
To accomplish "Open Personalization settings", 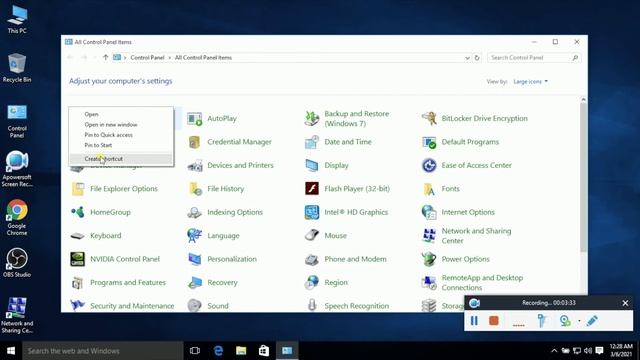I will [x=222, y=259].
